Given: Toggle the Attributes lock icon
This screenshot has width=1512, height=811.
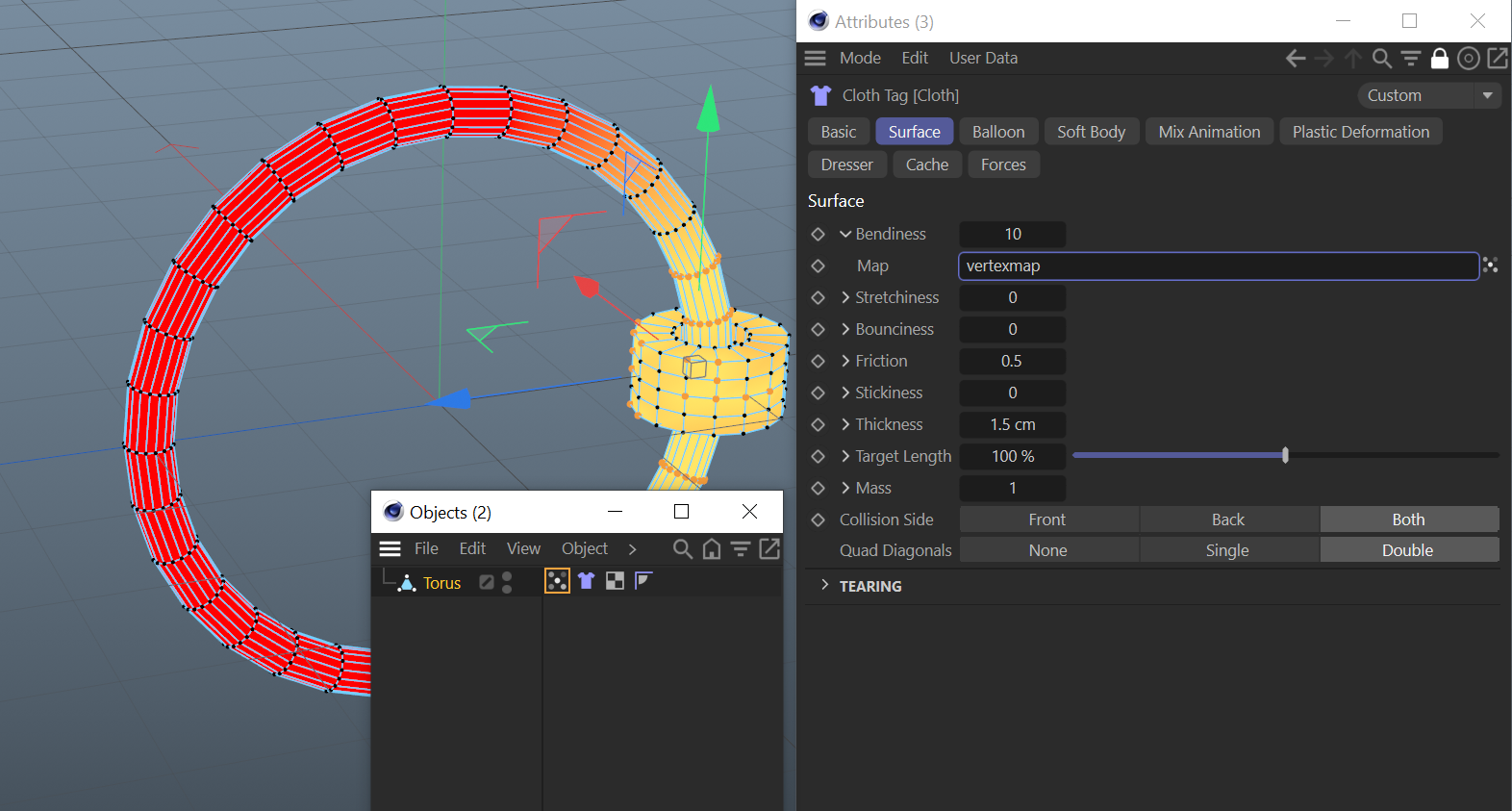Looking at the screenshot, I should [1440, 59].
